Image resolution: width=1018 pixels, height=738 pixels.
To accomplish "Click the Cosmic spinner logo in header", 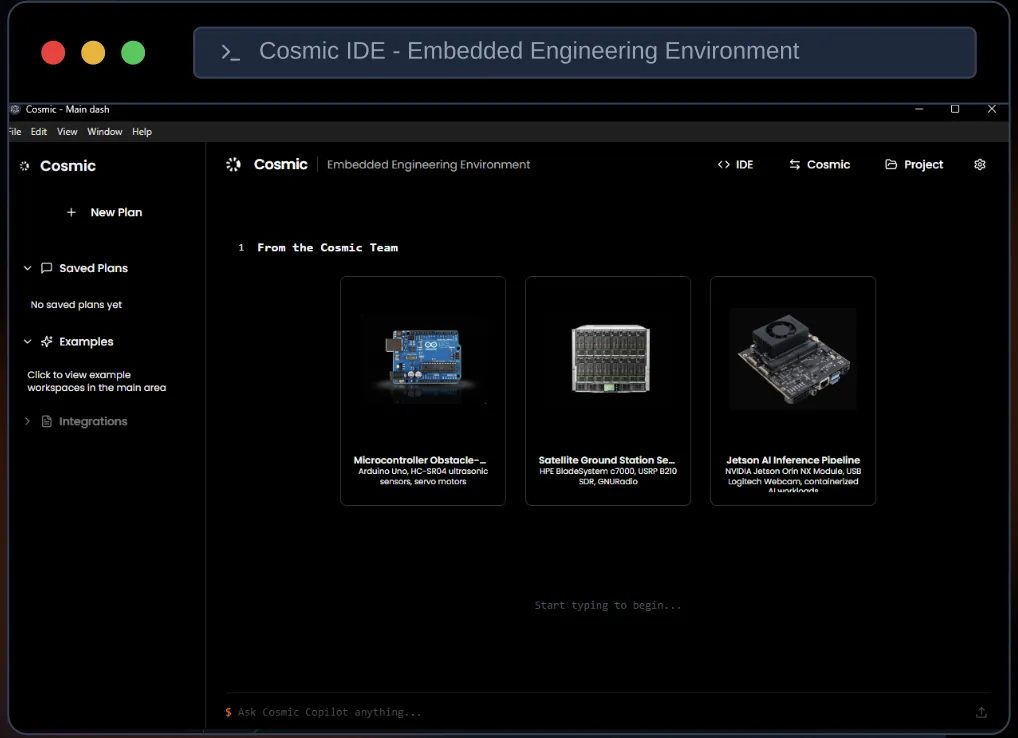I will point(234,165).
